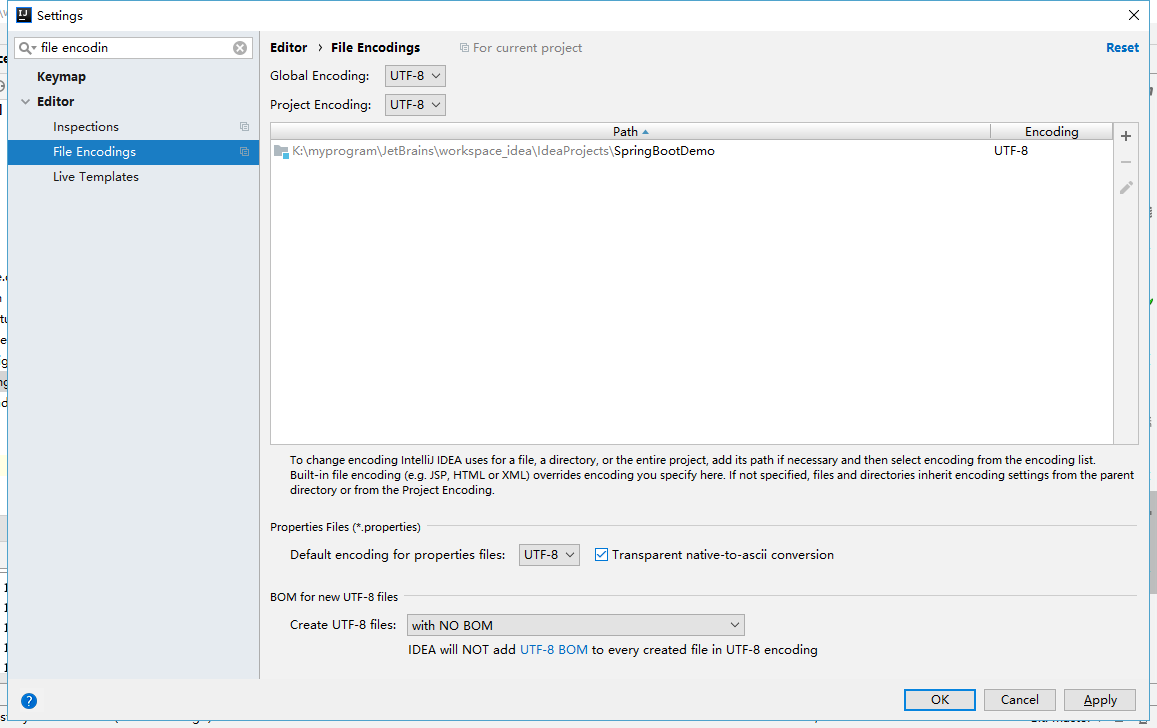The height and width of the screenshot is (728, 1157).
Task: Add a new path with the plus icon
Action: point(1125,136)
